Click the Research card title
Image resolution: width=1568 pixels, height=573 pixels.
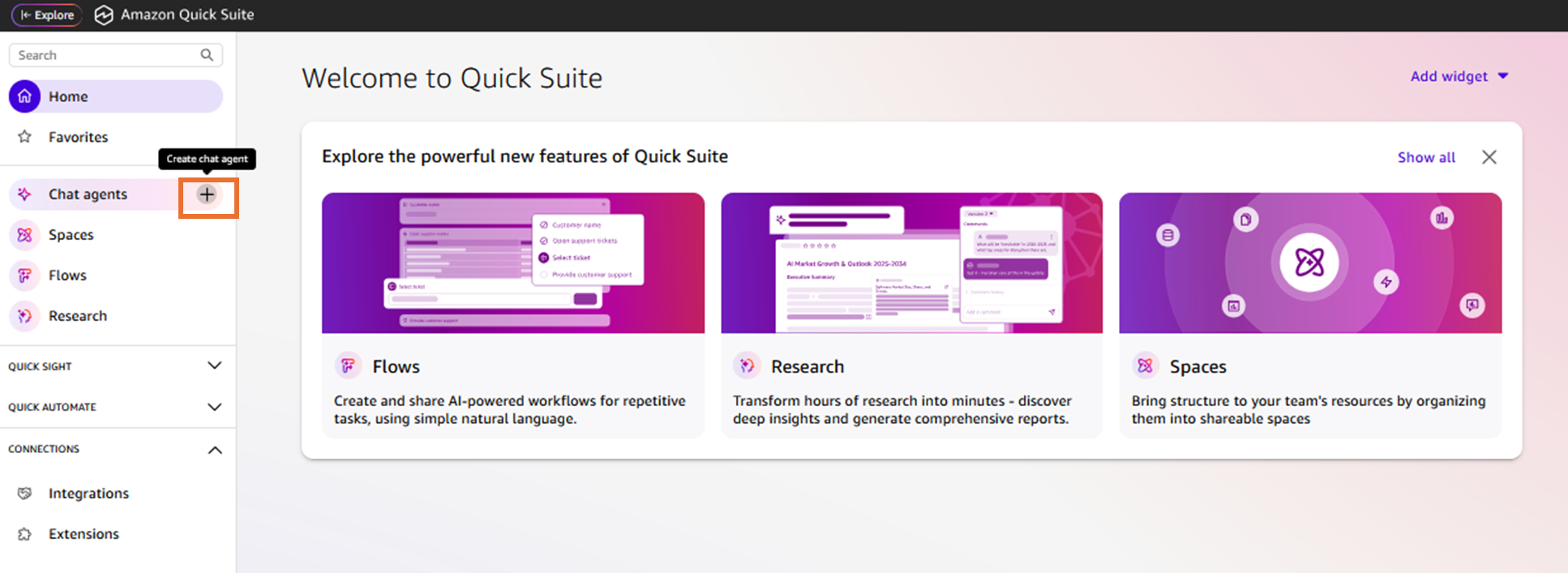click(808, 366)
